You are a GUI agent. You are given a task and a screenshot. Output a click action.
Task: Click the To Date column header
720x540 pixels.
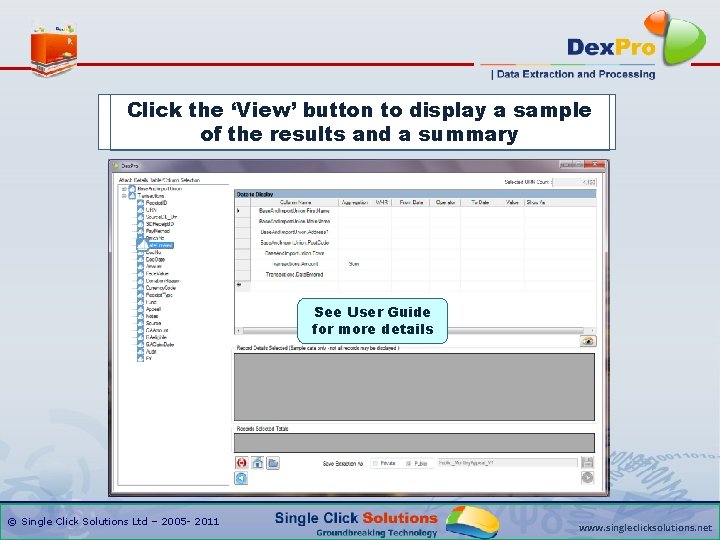[480, 202]
